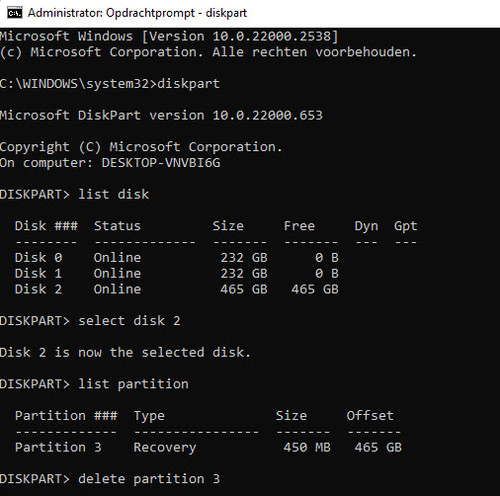Click Disk 2's 465 GB free value
The width and height of the screenshot is (500, 496).
click(x=315, y=289)
